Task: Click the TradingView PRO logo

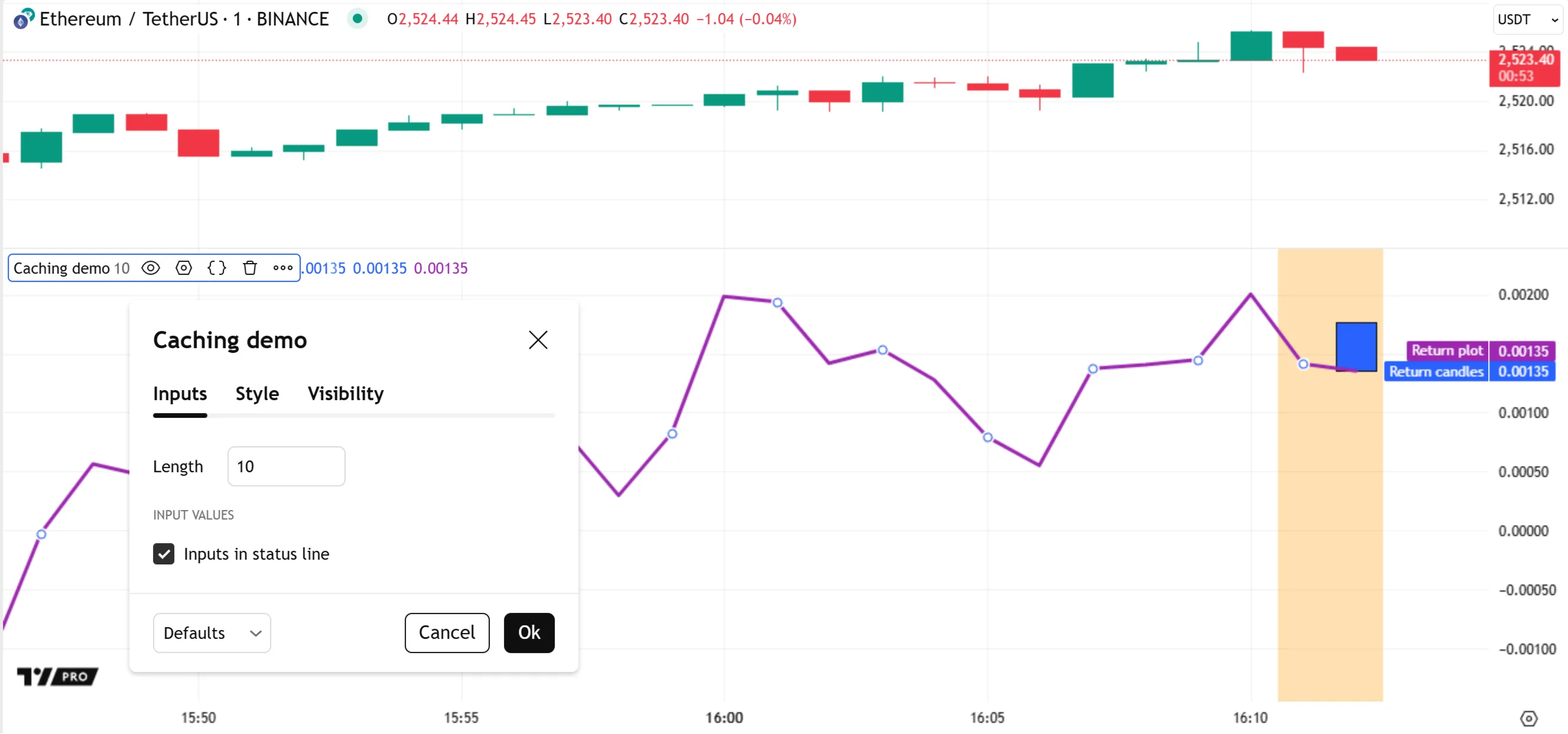Action: pyautogui.click(x=57, y=676)
